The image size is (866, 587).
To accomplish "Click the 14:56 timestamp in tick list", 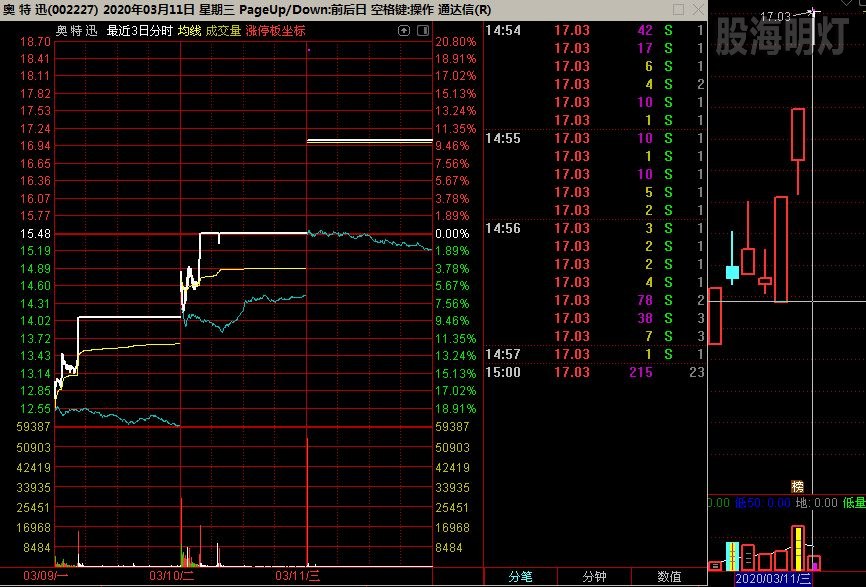I will coord(503,229).
